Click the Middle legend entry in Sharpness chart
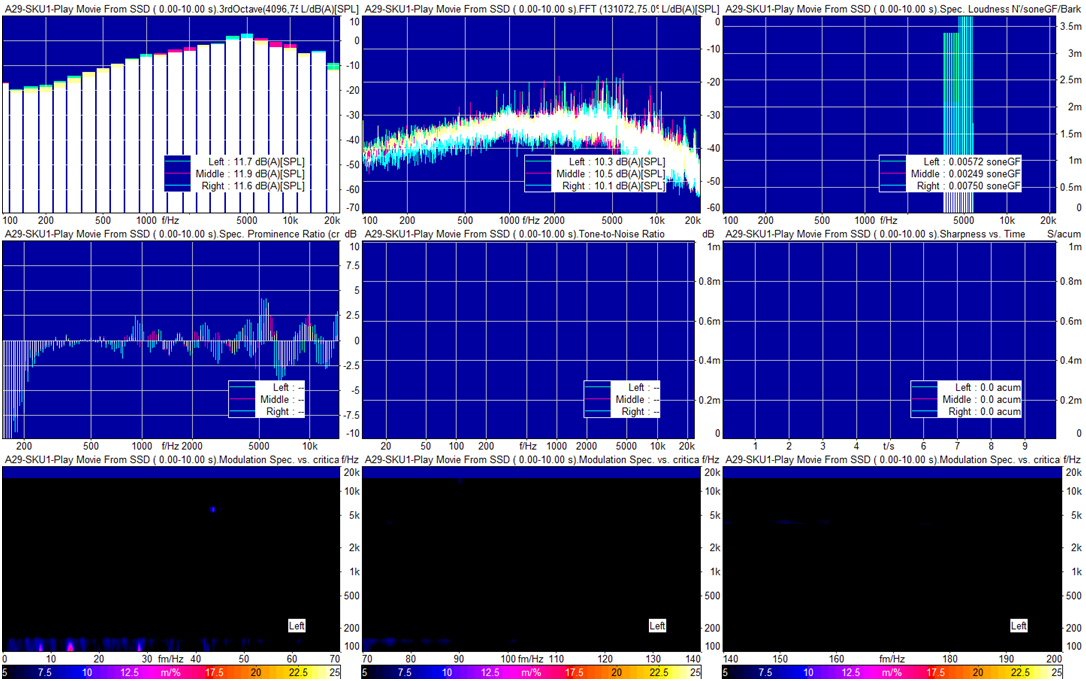The width and height of the screenshot is (1086, 681). (x=966, y=400)
